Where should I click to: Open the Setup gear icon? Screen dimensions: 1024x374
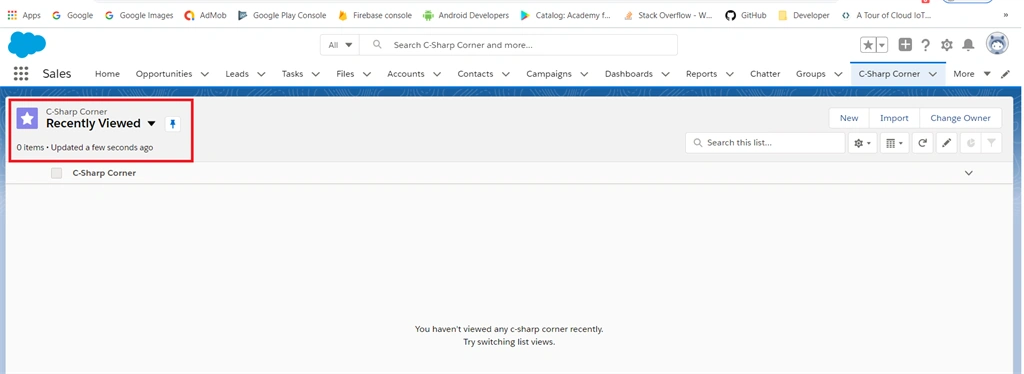pyautogui.click(x=946, y=45)
